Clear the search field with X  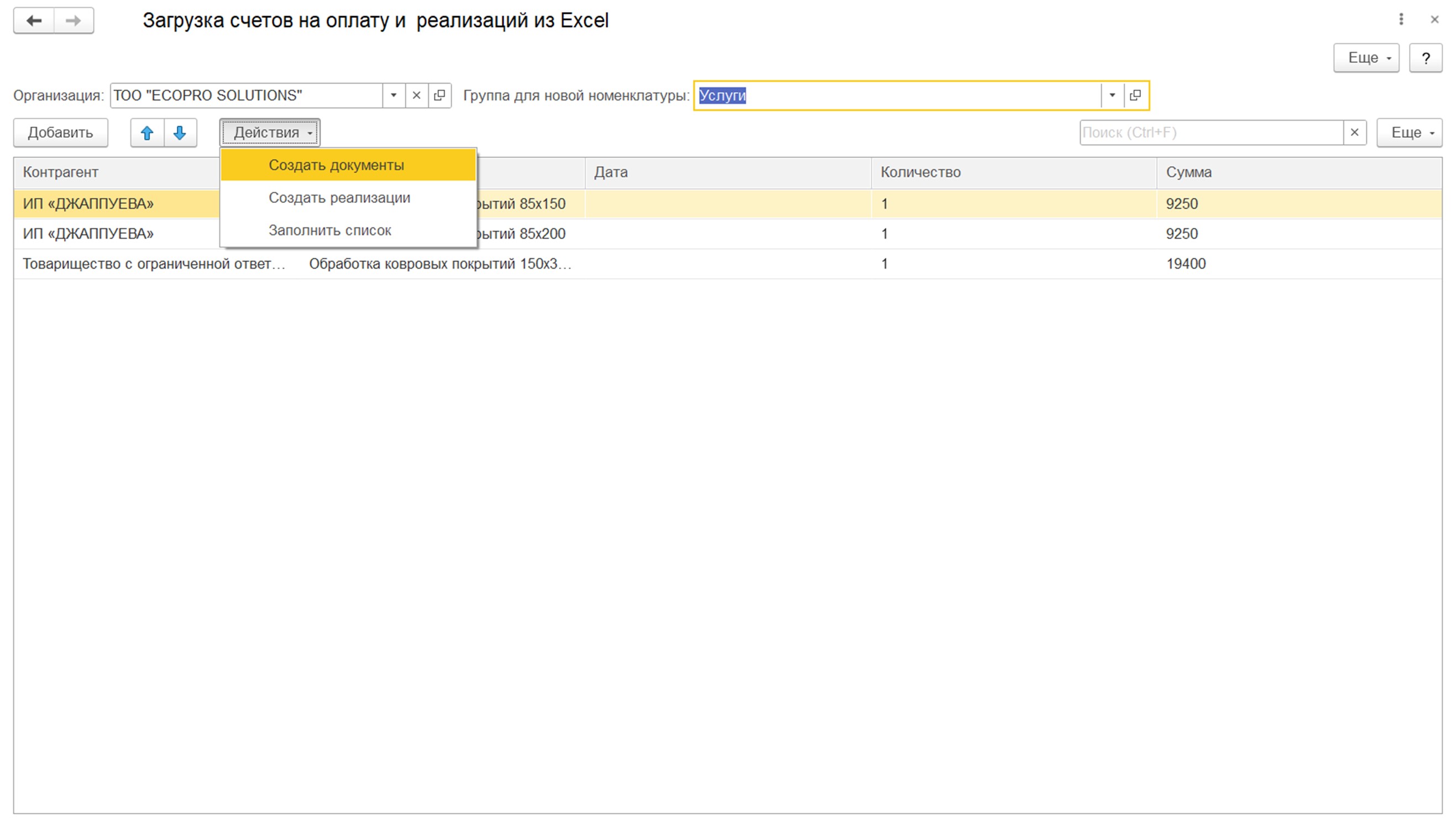(1355, 133)
